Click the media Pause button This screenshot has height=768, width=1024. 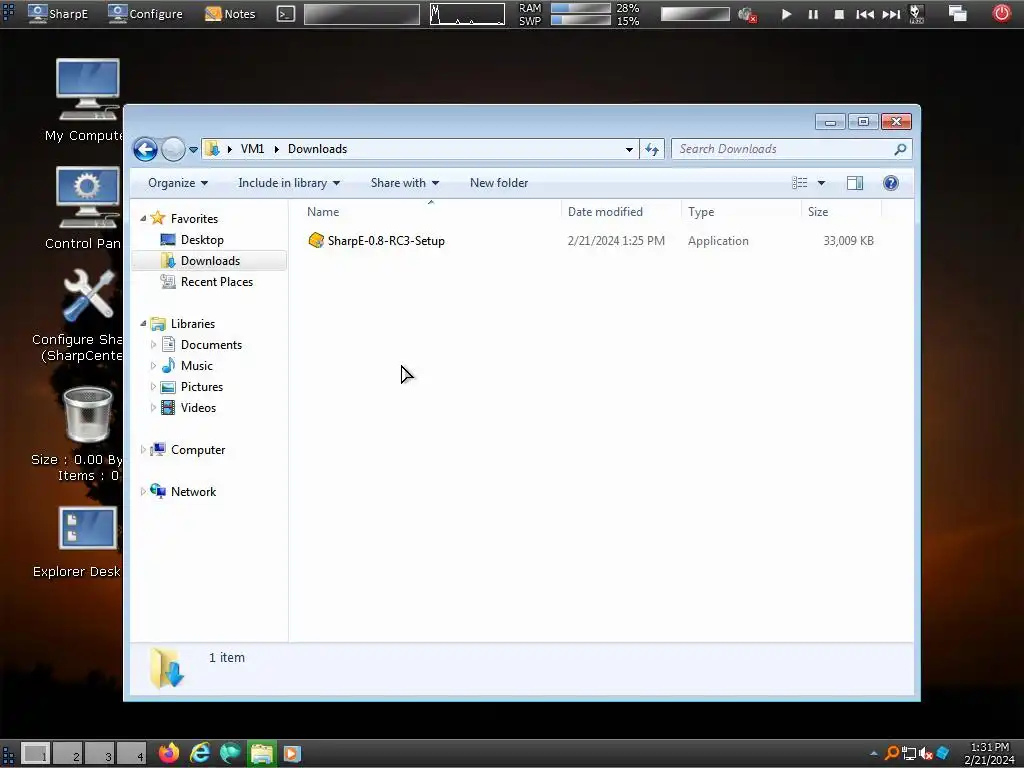(x=813, y=14)
